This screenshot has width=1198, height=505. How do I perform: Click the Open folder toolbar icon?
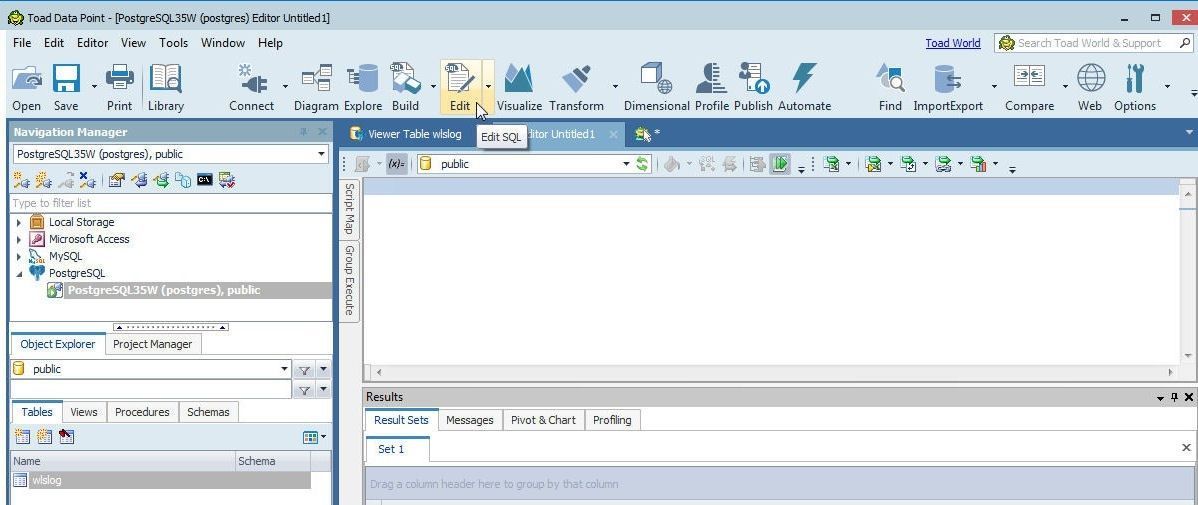pyautogui.click(x=27, y=79)
